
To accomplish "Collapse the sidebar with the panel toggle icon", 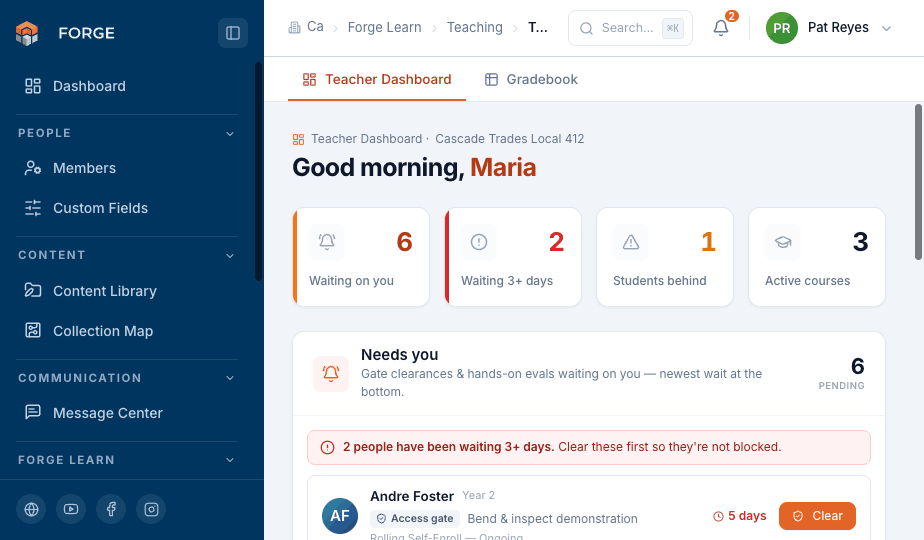I will [x=233, y=33].
